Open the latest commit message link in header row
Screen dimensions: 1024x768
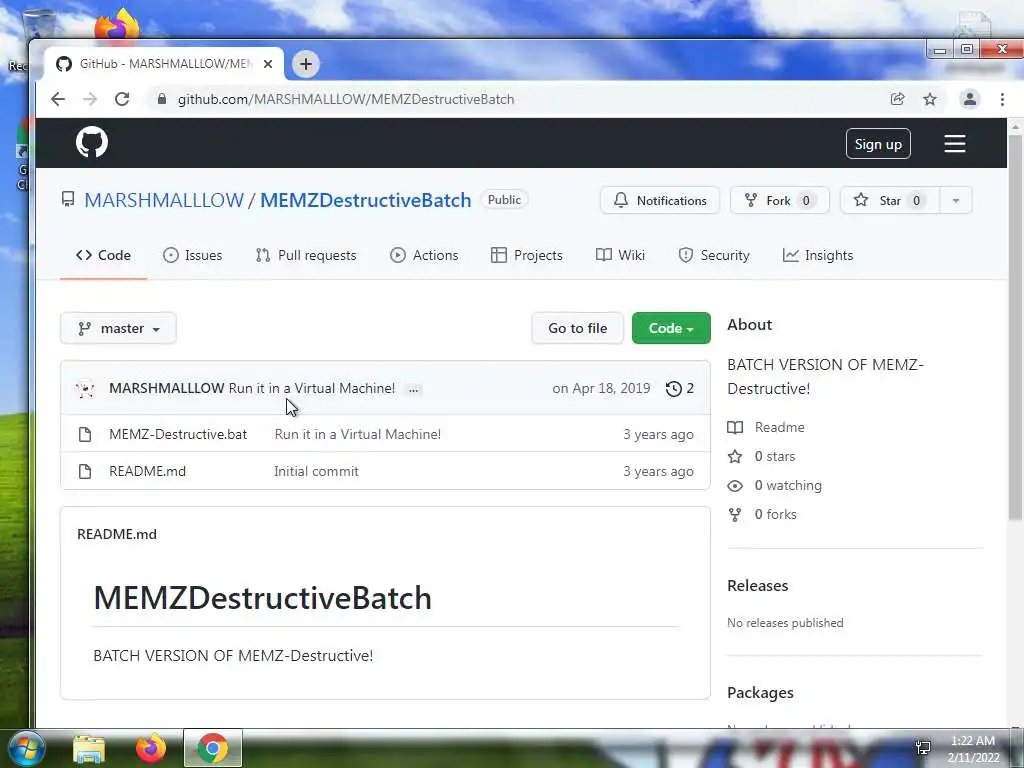(x=312, y=388)
